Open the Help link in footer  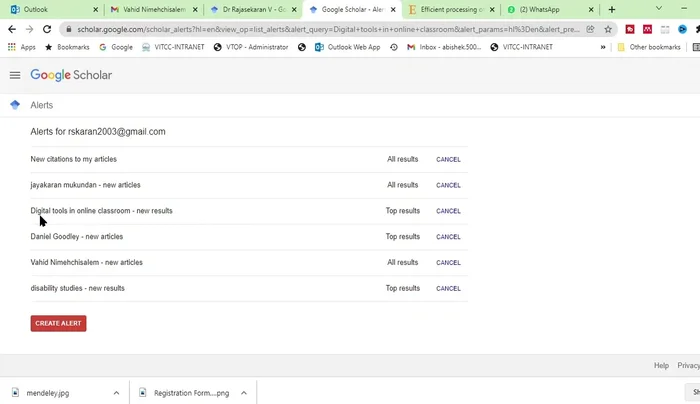(661, 366)
